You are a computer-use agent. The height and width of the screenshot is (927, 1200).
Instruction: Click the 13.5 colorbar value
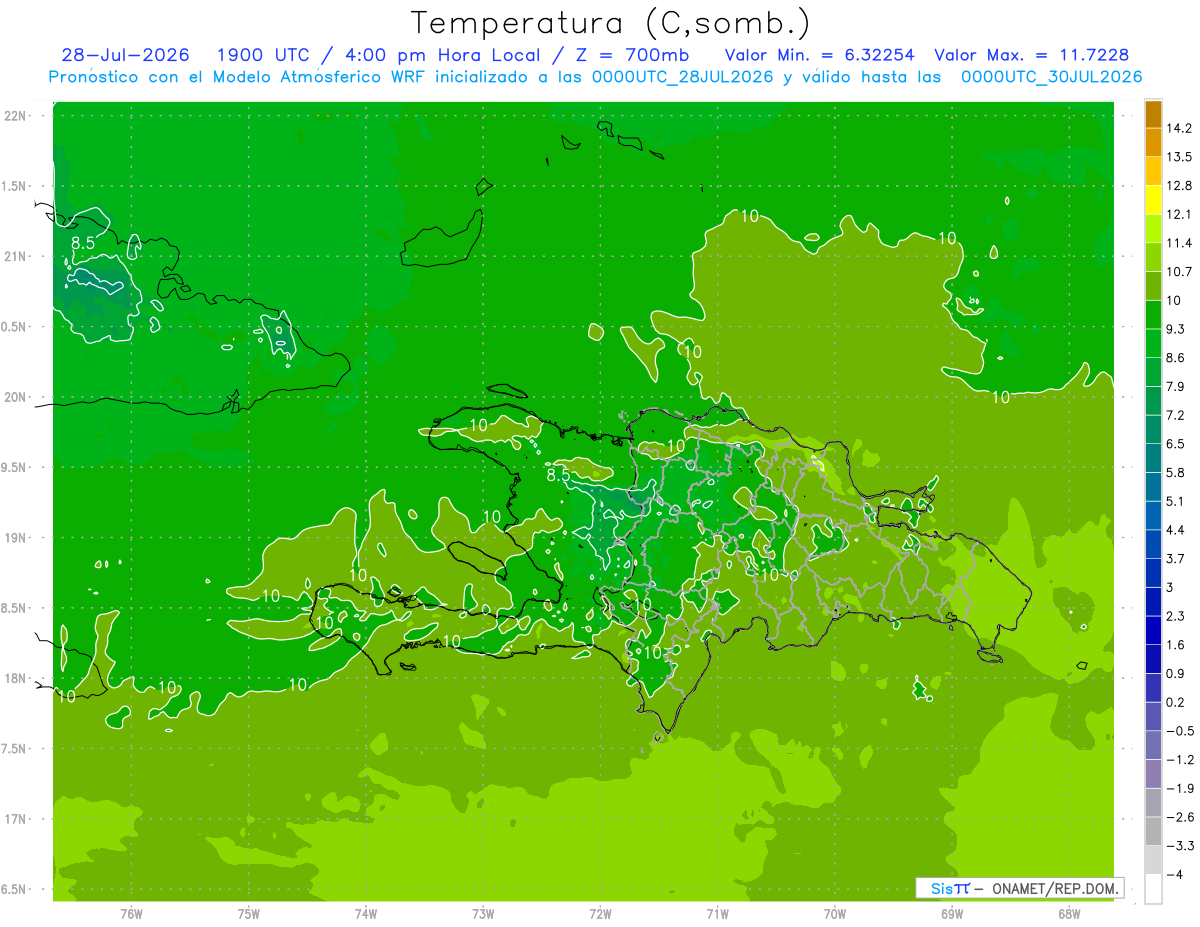(1179, 157)
